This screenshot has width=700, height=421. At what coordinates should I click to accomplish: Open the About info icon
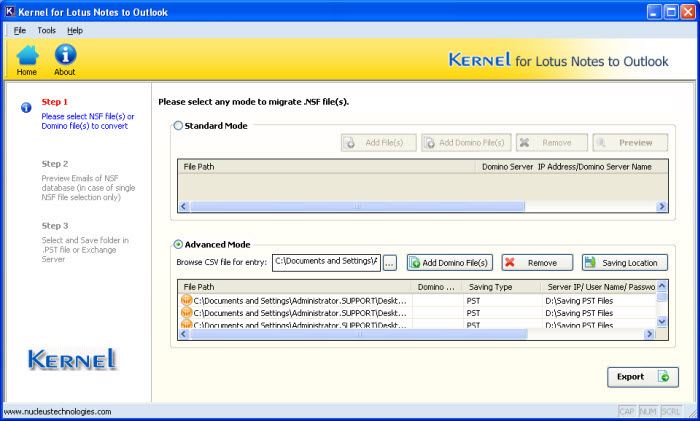click(x=65, y=60)
